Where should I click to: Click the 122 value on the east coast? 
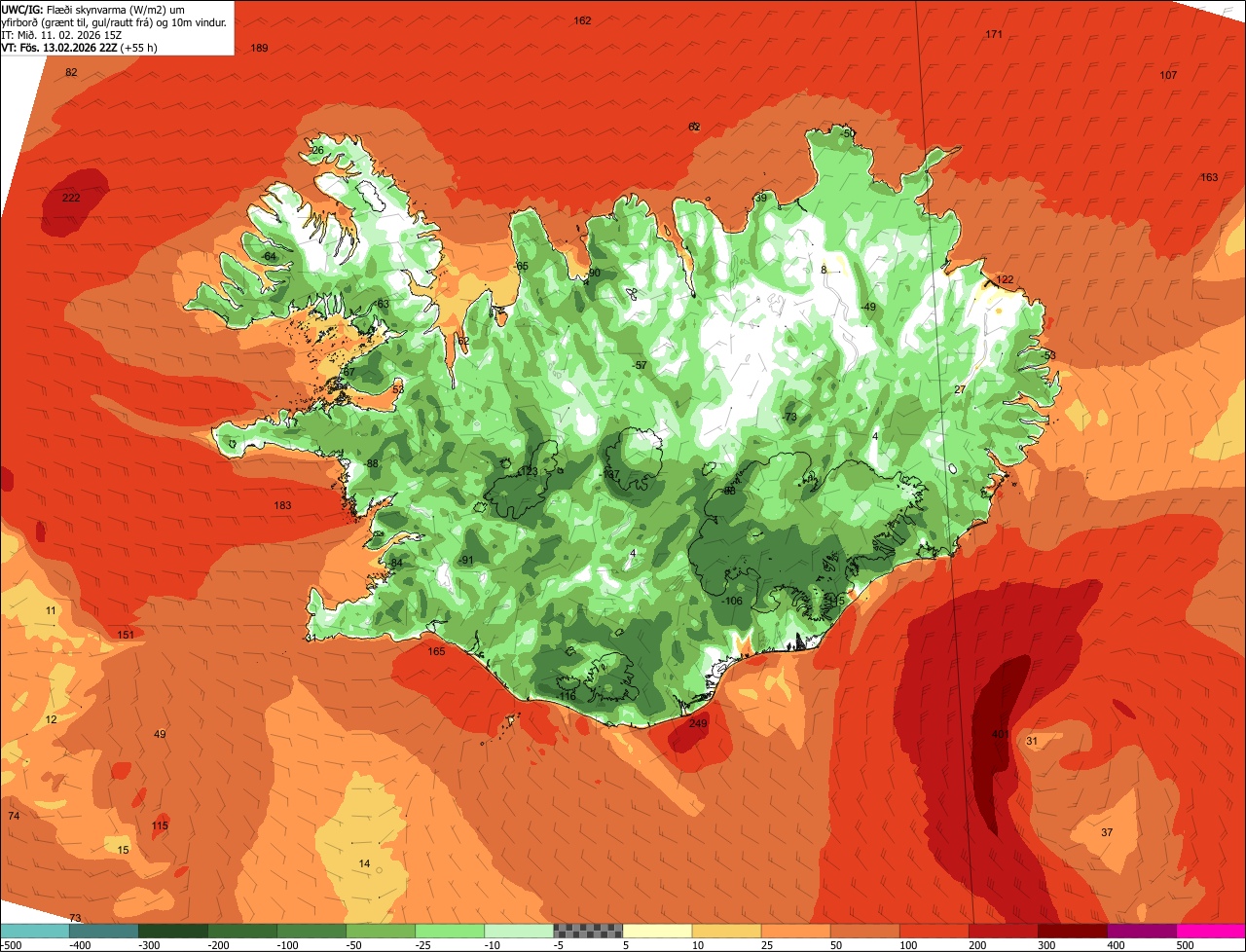point(1005,279)
